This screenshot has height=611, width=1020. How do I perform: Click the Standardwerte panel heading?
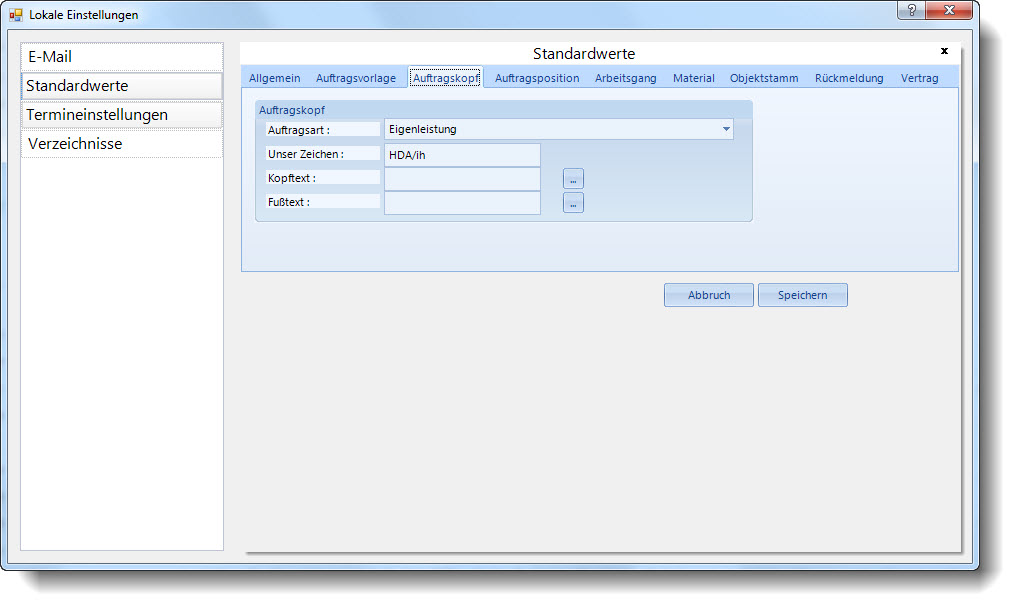[x=584, y=53]
